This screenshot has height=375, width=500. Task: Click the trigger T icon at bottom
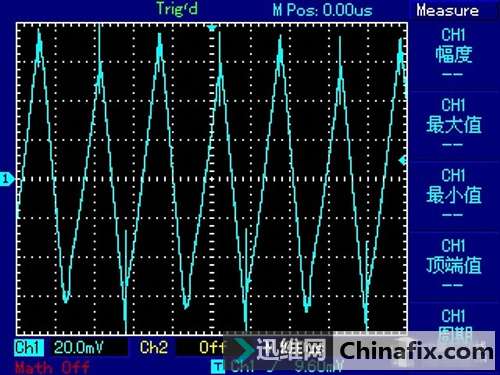pos(217,367)
